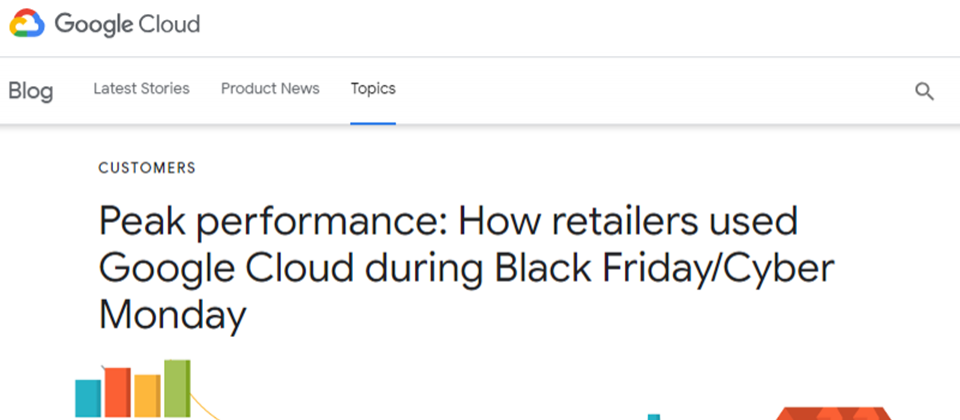Click the multicolored Google Cloud logo icon
This screenshot has height=420, width=960.
(x=27, y=23)
